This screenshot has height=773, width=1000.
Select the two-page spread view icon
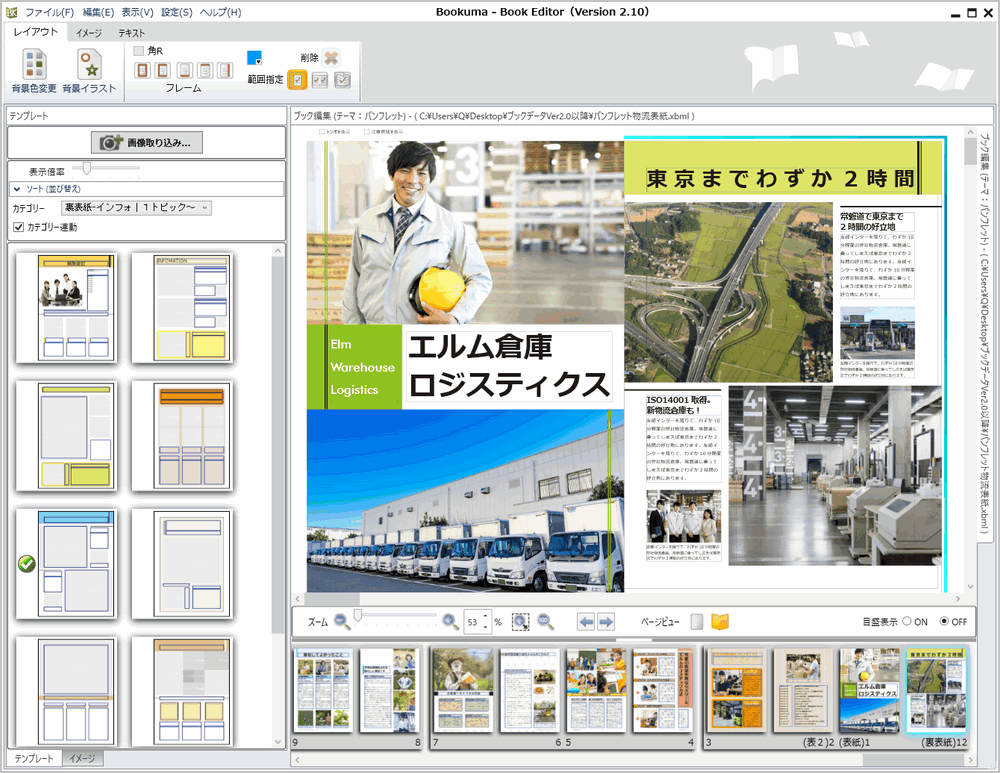720,622
